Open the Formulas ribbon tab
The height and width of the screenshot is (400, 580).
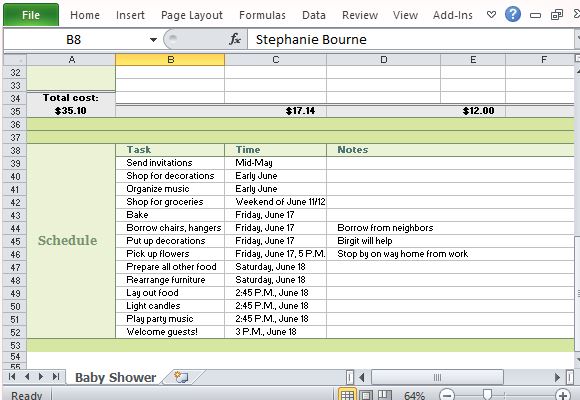coord(262,15)
